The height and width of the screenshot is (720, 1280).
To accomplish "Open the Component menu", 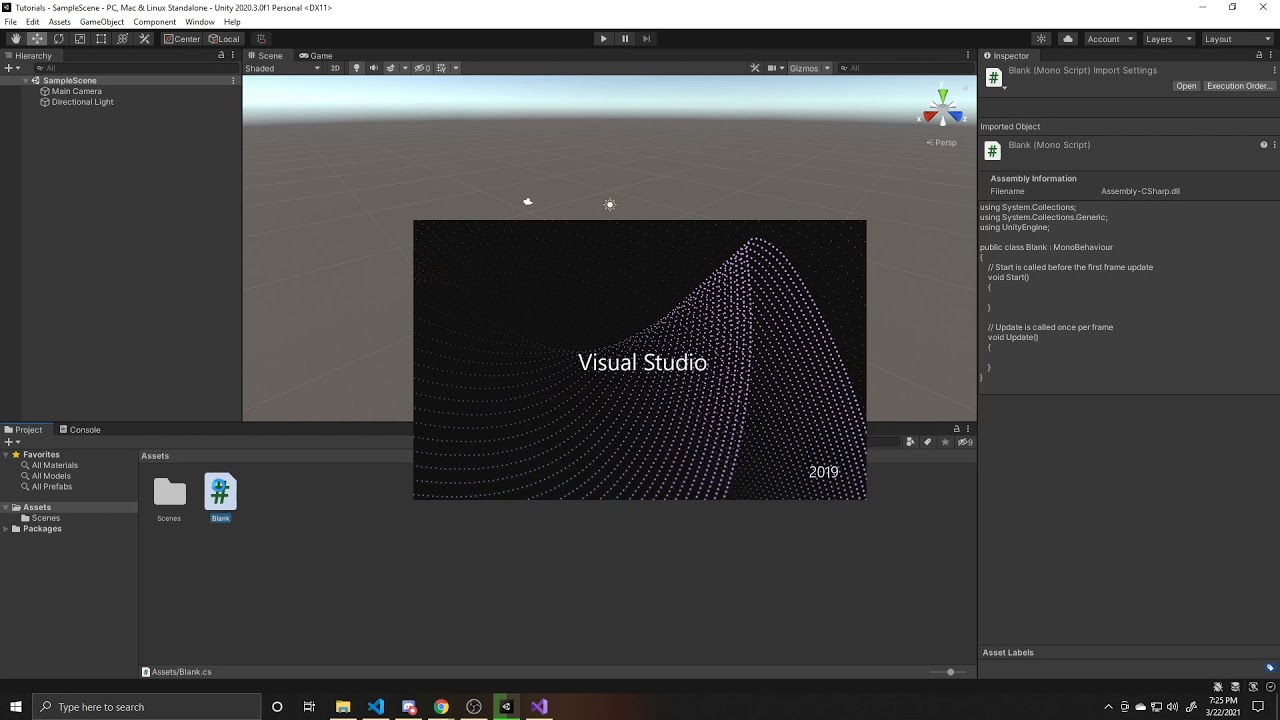I will coord(154,22).
